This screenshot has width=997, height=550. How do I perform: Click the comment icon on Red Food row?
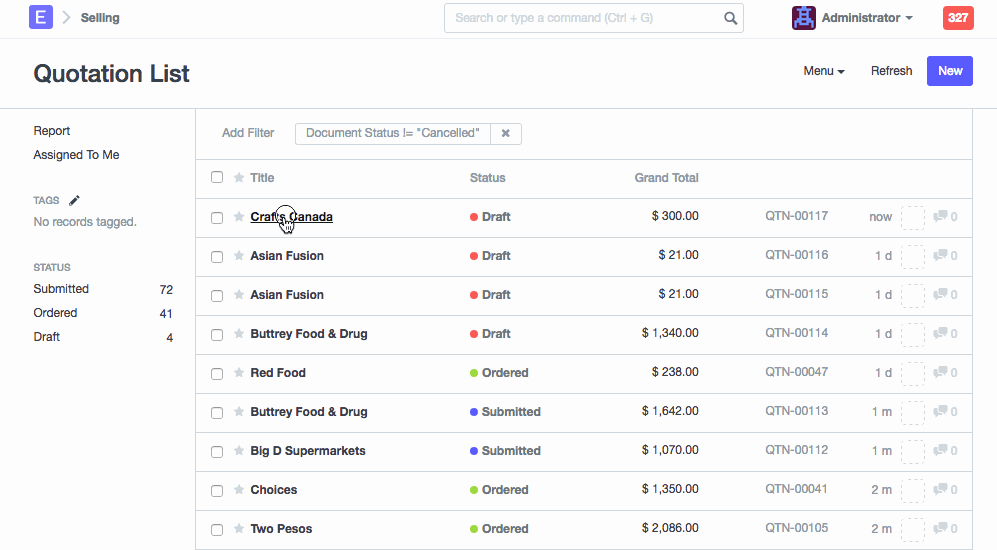pos(940,373)
